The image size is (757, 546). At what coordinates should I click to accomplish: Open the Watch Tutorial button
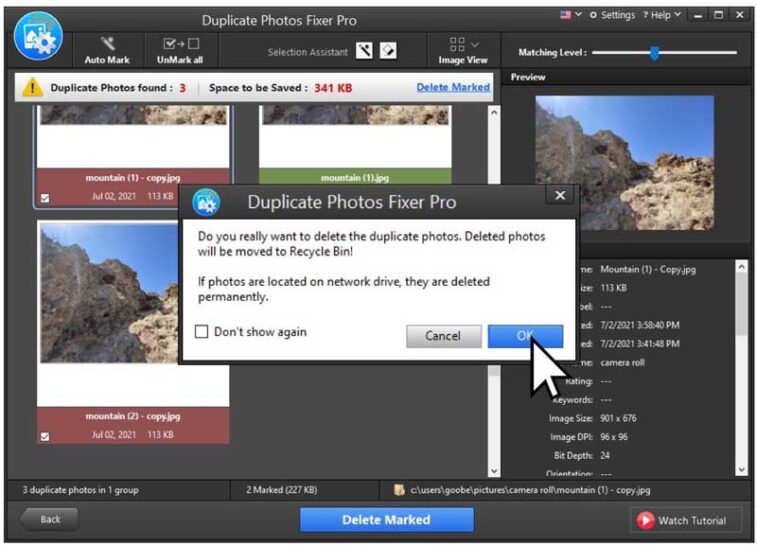pos(686,520)
